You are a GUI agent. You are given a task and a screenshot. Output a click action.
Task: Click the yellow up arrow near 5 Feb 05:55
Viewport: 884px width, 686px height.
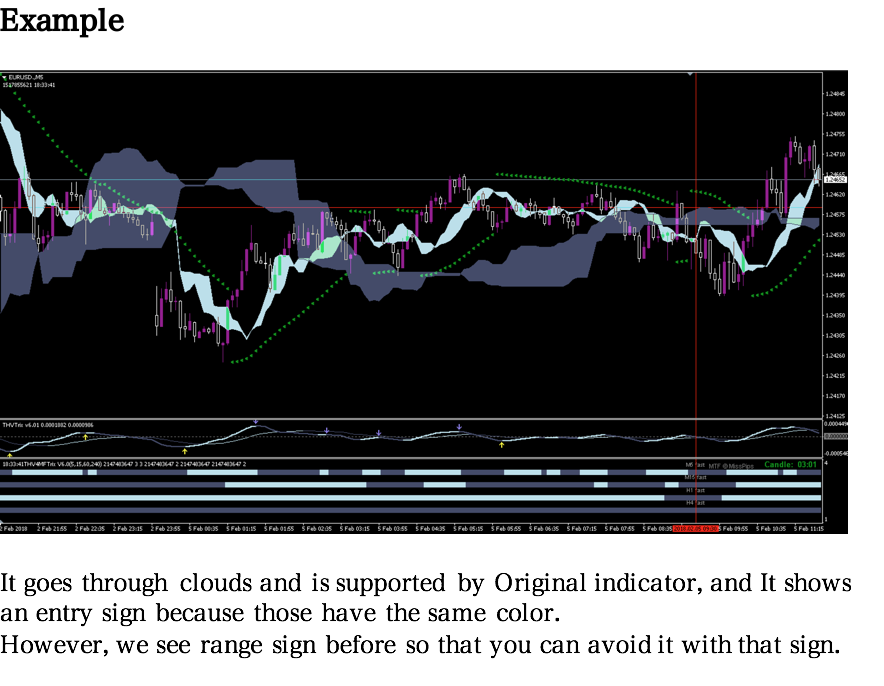pos(501,445)
